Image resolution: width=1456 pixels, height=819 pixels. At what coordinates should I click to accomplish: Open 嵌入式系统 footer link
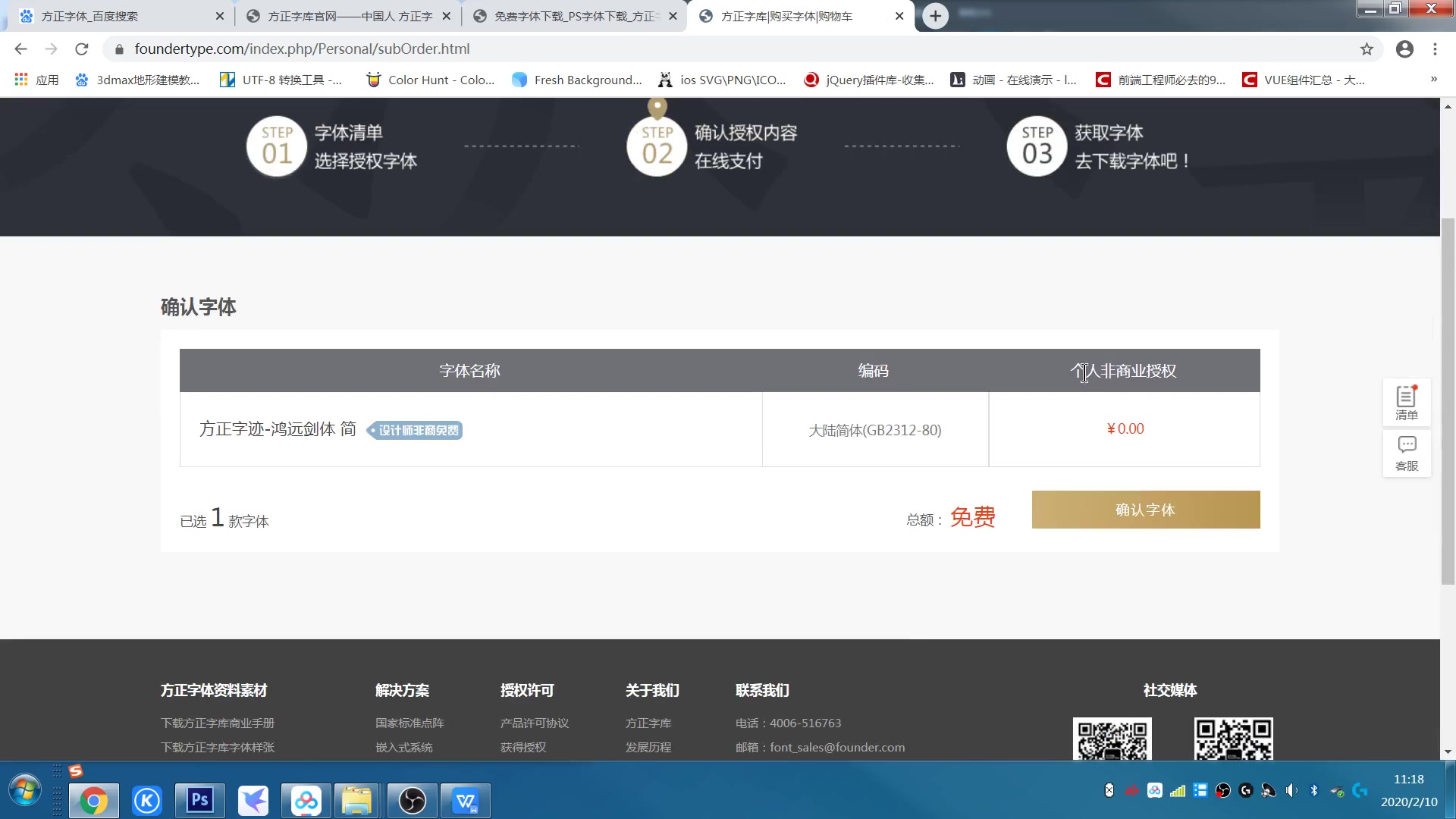click(403, 747)
